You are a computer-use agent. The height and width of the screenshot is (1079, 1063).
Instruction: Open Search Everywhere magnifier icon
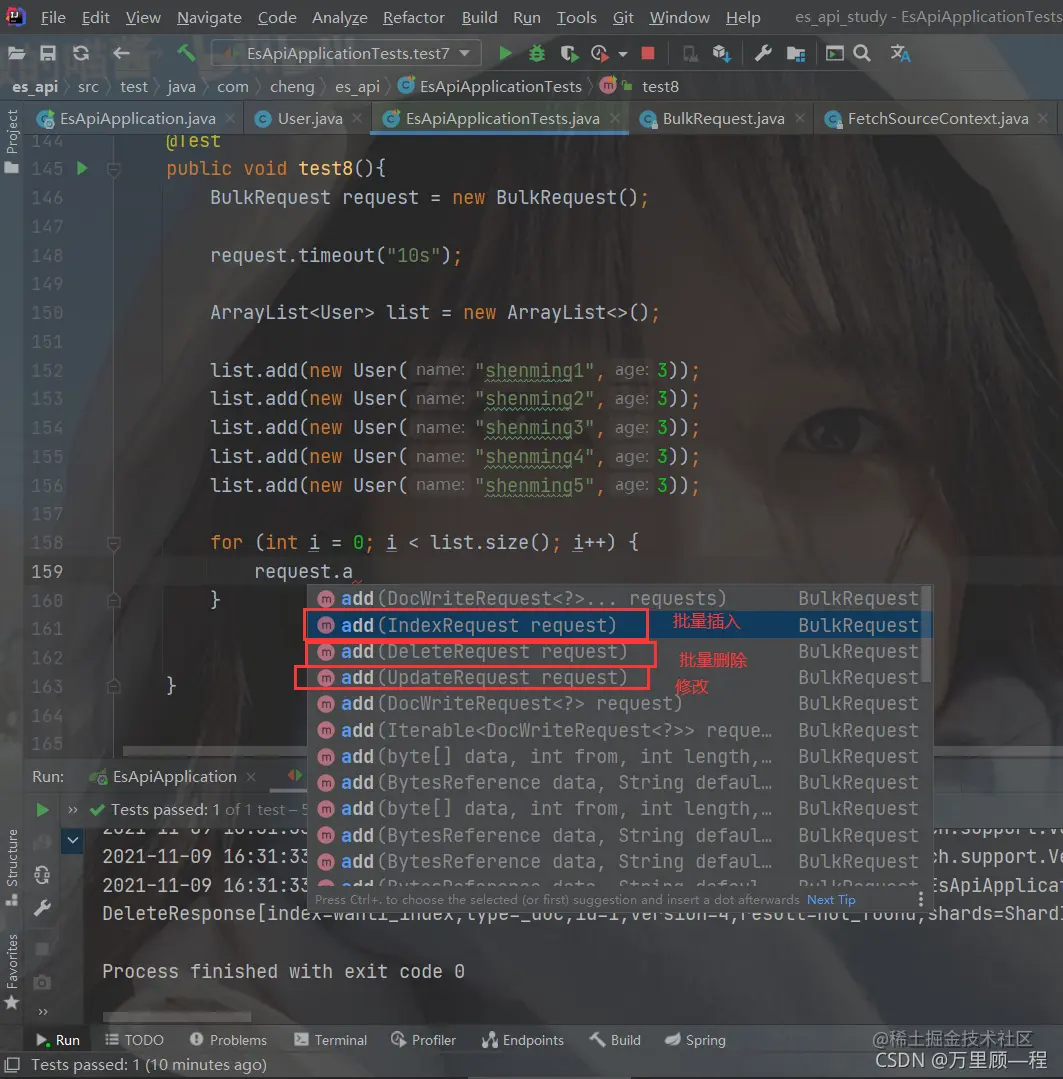(862, 53)
